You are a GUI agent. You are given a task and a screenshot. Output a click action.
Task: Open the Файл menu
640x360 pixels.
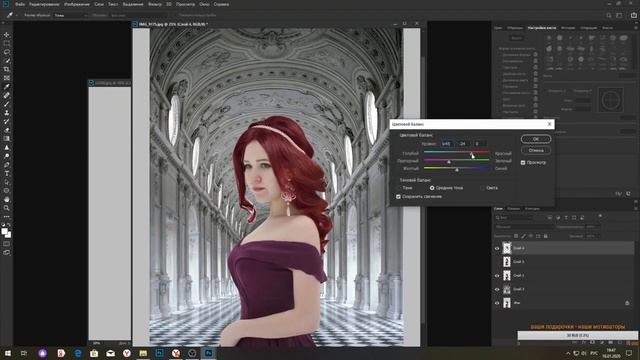(20, 4)
